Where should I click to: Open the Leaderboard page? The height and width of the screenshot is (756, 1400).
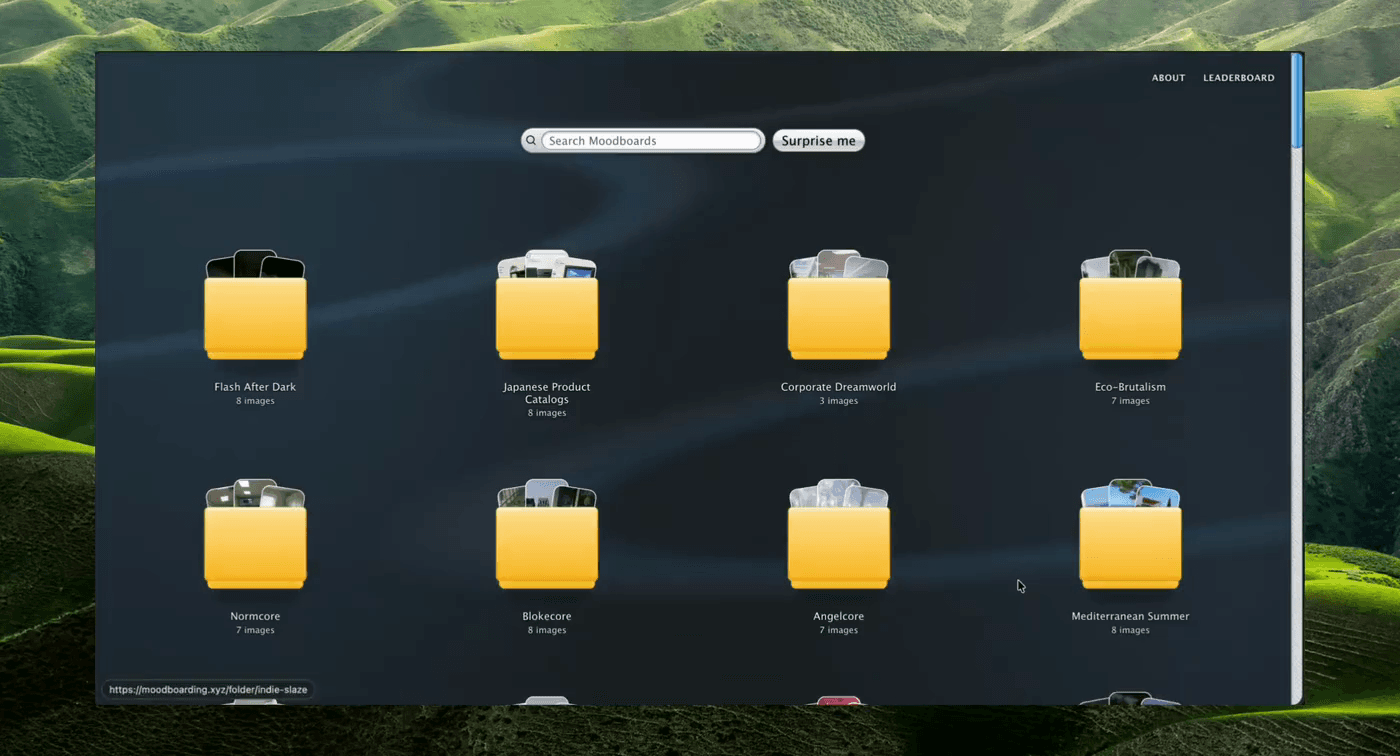(x=1238, y=78)
